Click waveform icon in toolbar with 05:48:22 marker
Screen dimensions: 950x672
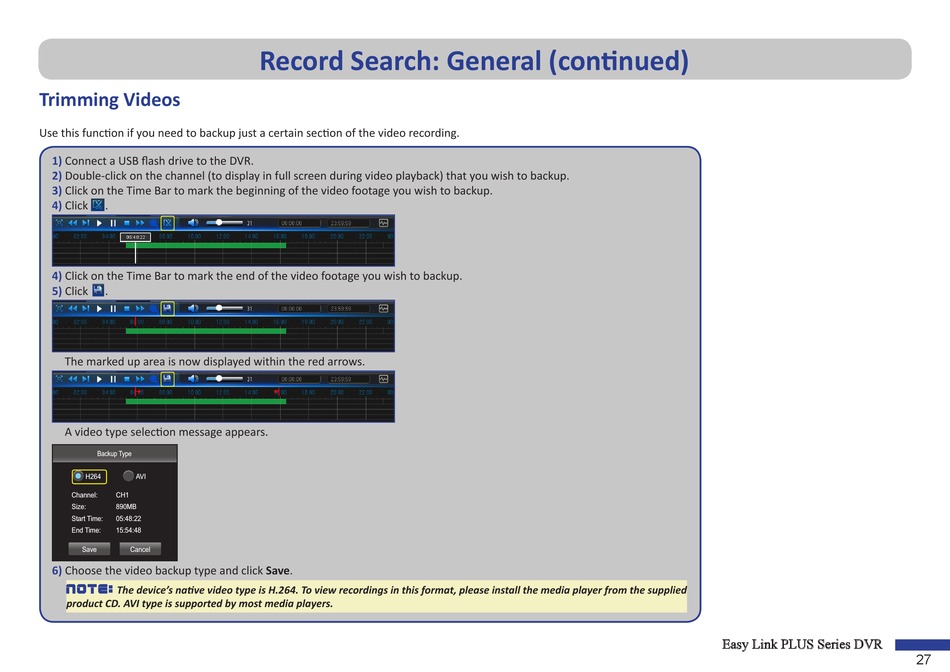(x=383, y=223)
